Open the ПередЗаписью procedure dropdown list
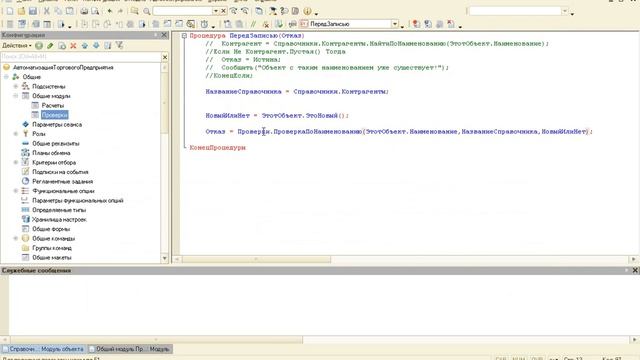 [395, 24]
